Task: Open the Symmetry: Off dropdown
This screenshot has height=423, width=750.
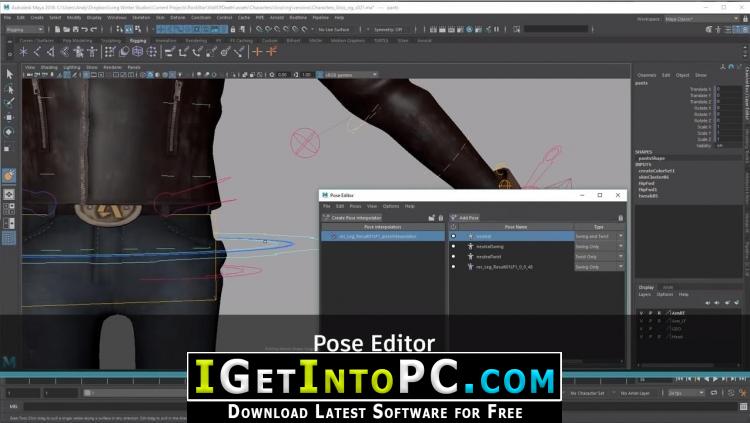Action: [x=388, y=30]
